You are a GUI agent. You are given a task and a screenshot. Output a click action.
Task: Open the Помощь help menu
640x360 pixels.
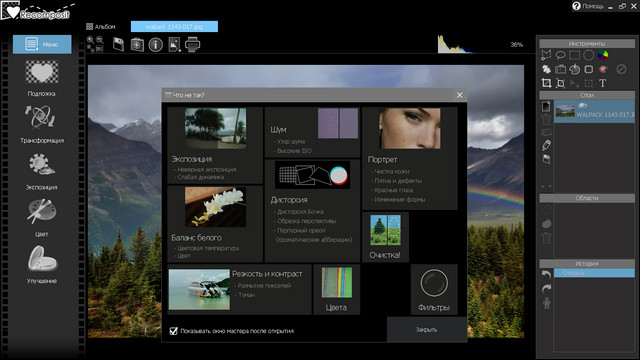[x=588, y=6]
